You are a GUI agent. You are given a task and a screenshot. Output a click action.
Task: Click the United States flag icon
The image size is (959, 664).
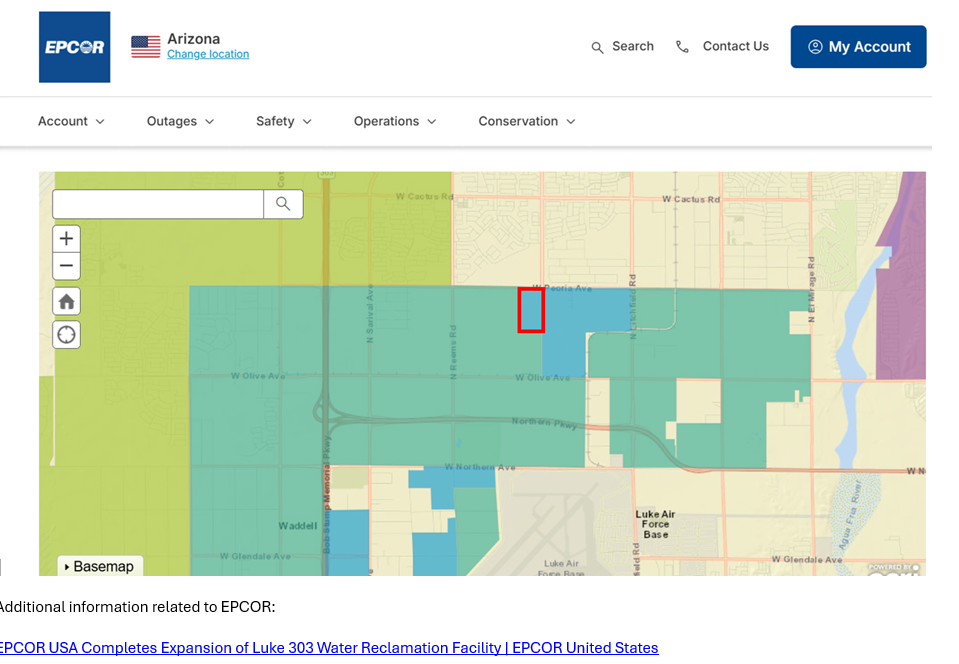pyautogui.click(x=146, y=46)
